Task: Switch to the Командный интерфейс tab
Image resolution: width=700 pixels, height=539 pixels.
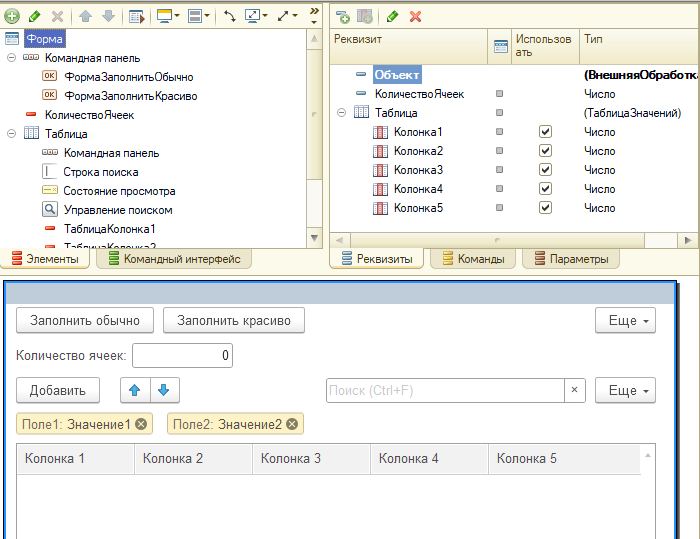Action: tap(174, 259)
